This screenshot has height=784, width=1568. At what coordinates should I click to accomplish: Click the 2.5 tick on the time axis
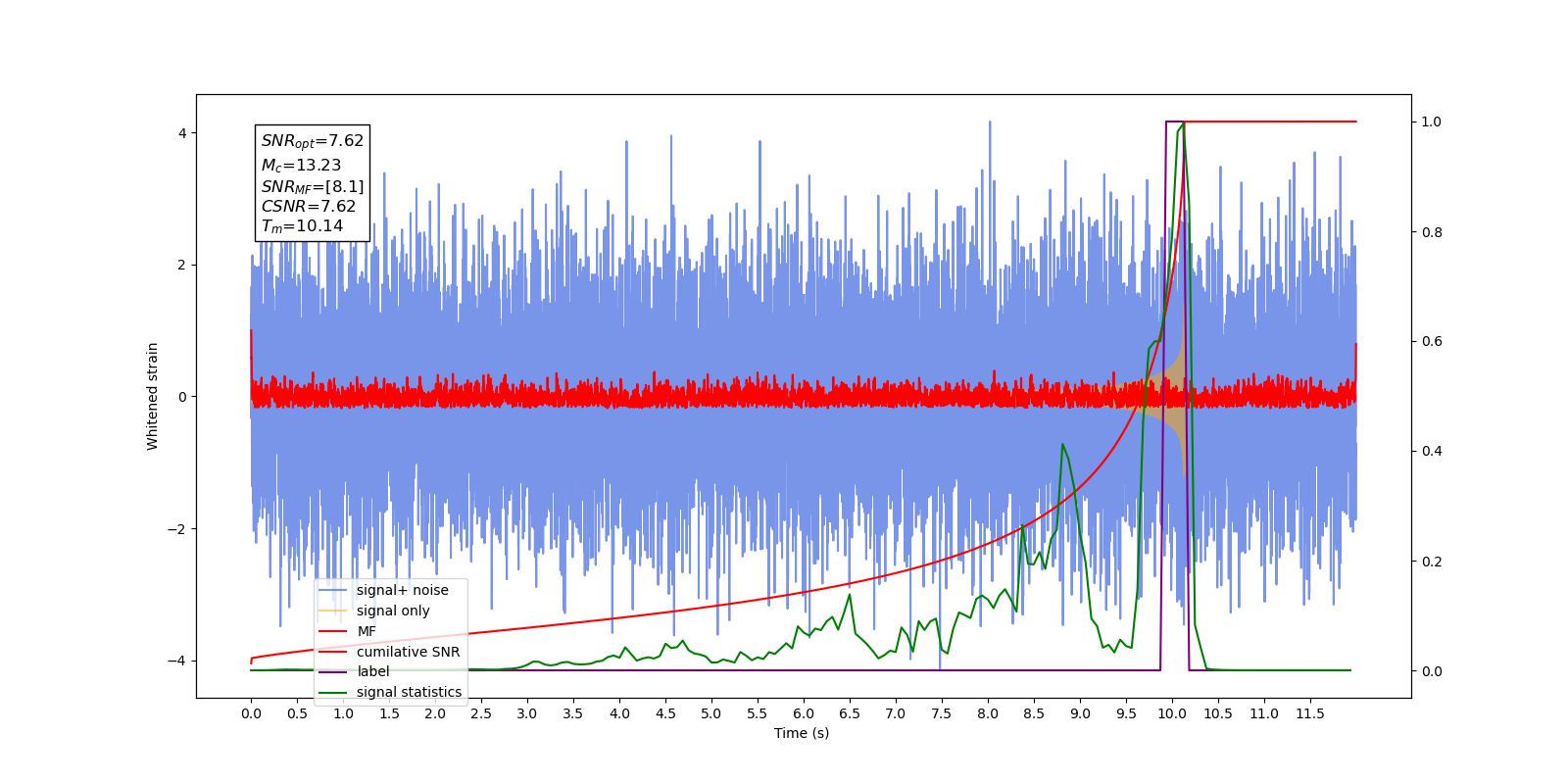[x=481, y=713]
